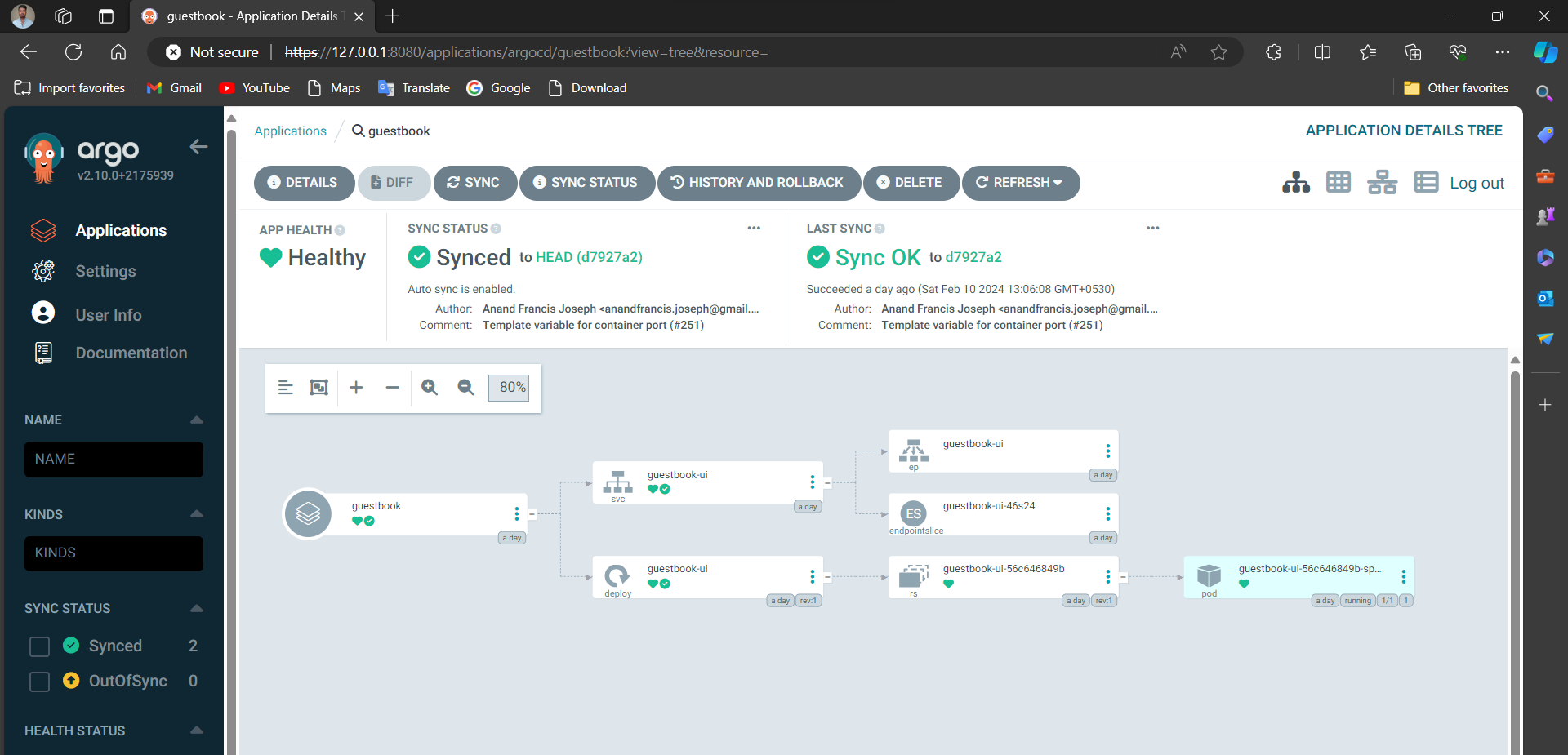Collapse all nodes with the minus icon

tap(393, 388)
